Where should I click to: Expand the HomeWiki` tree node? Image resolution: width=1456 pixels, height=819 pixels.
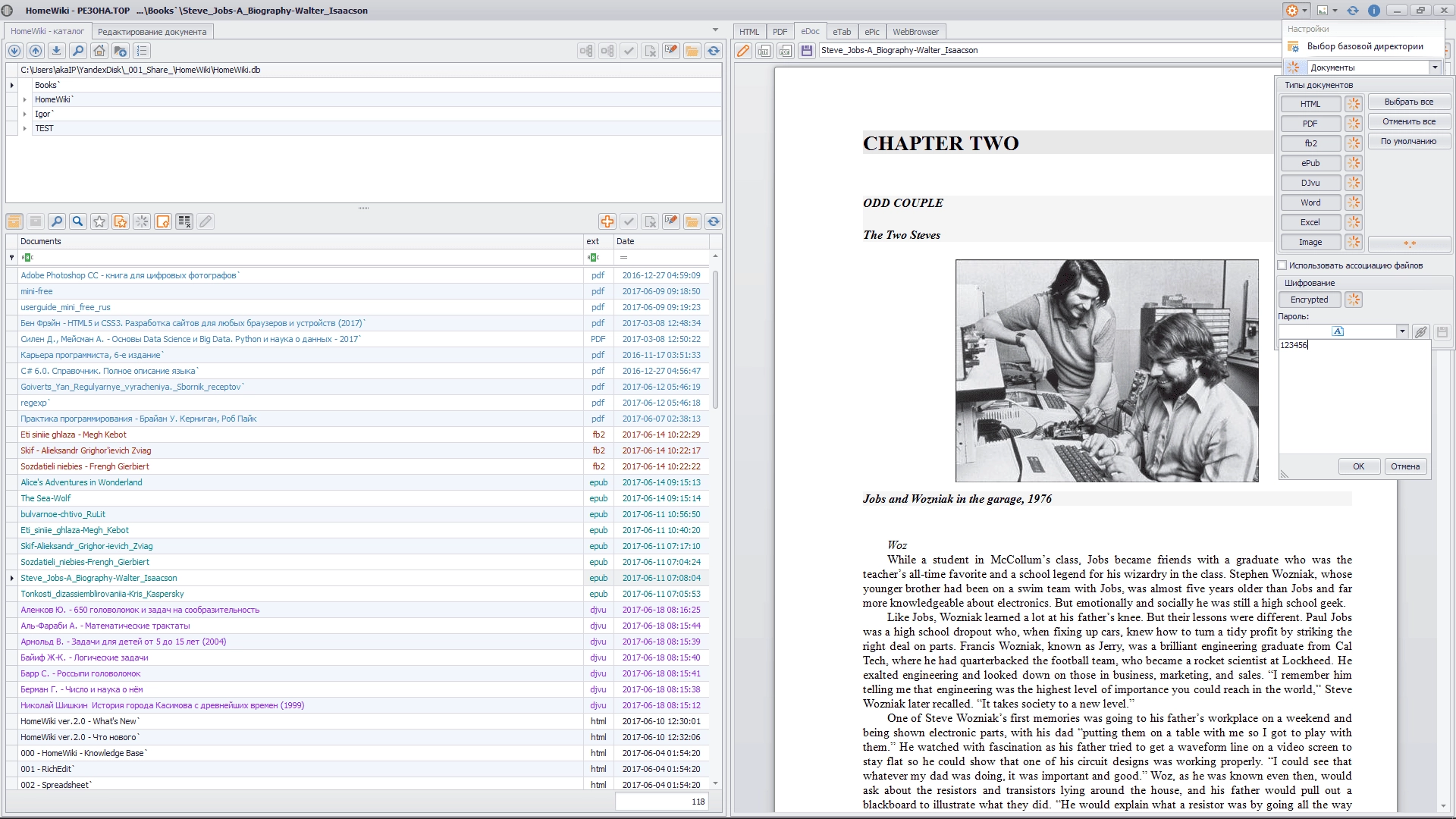pos(25,99)
